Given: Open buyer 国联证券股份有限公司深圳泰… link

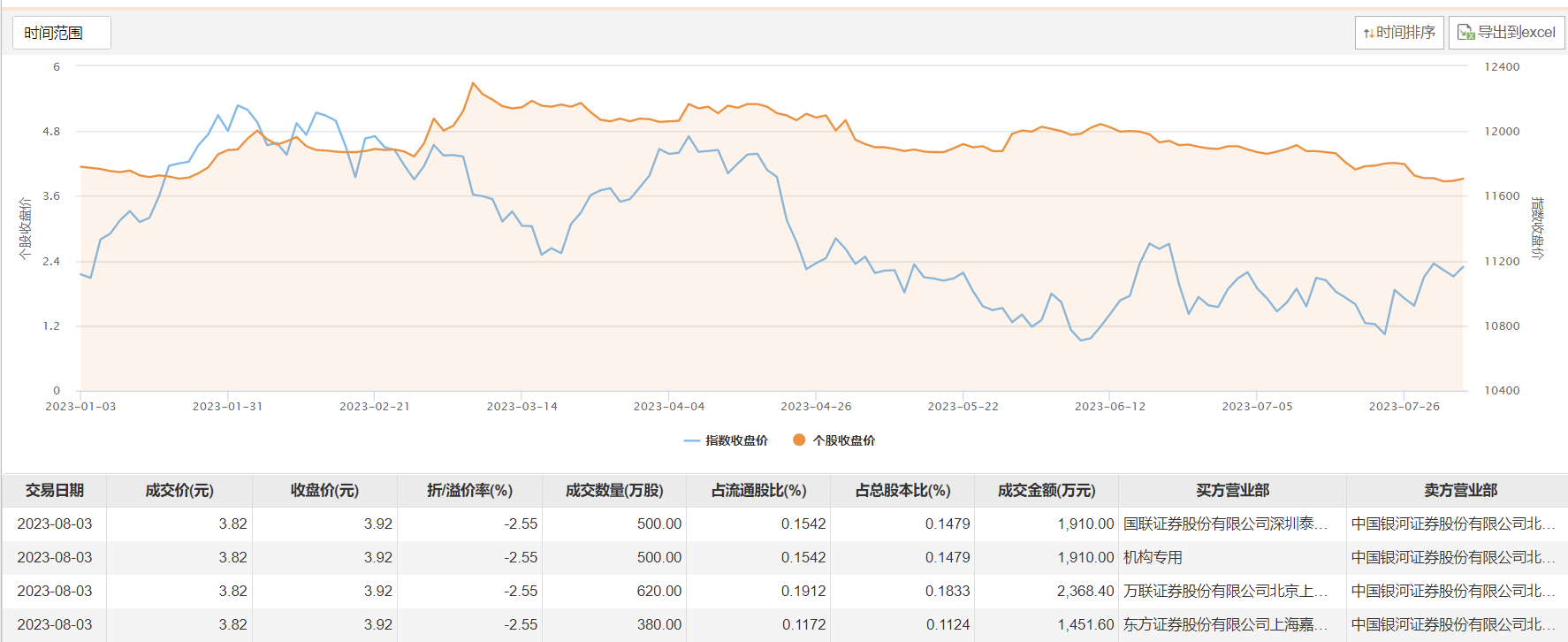Looking at the screenshot, I should [1225, 524].
